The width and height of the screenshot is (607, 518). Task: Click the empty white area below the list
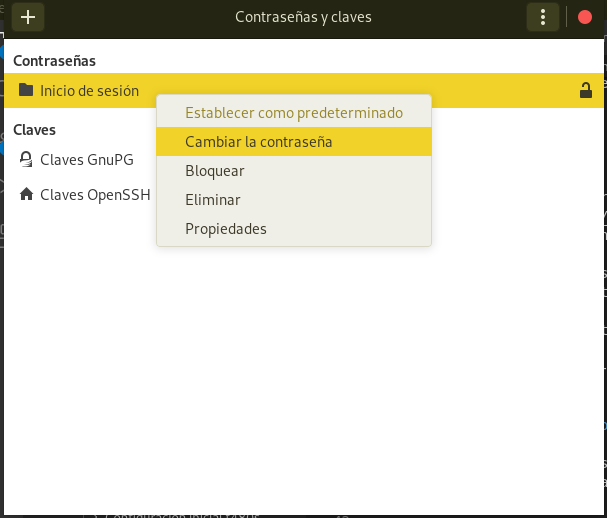coord(300,380)
